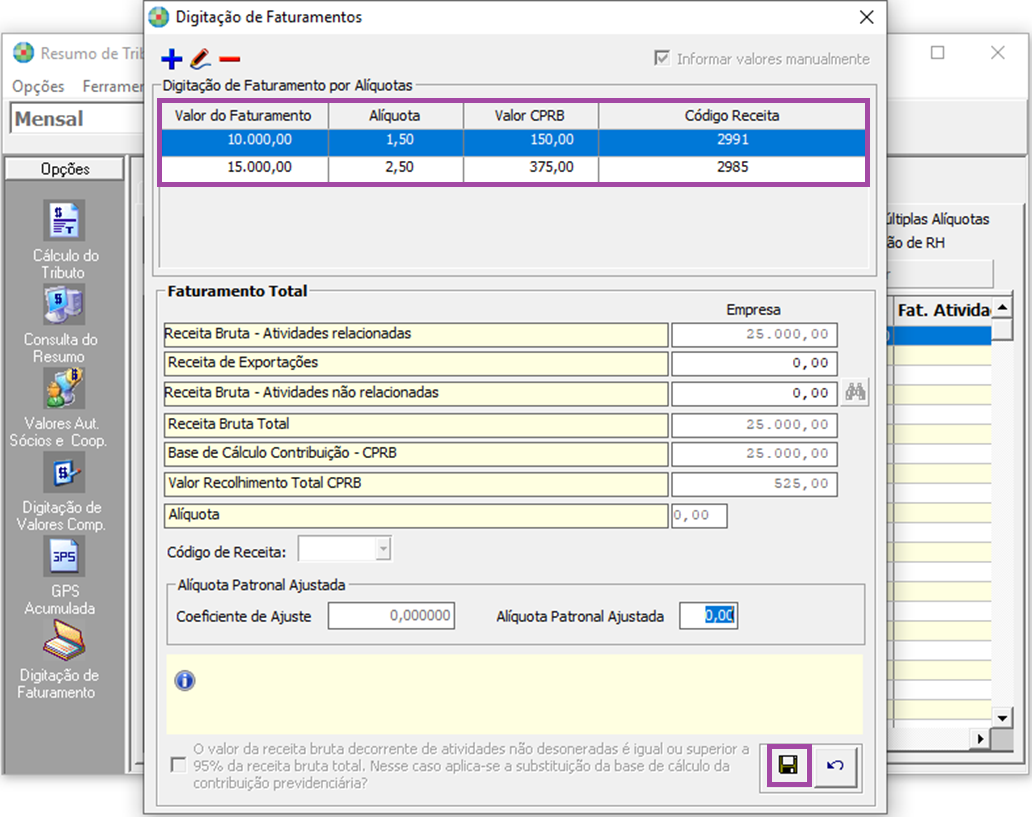The image size is (1032, 817).
Task: Click the binoculars search icon
Action: click(855, 392)
